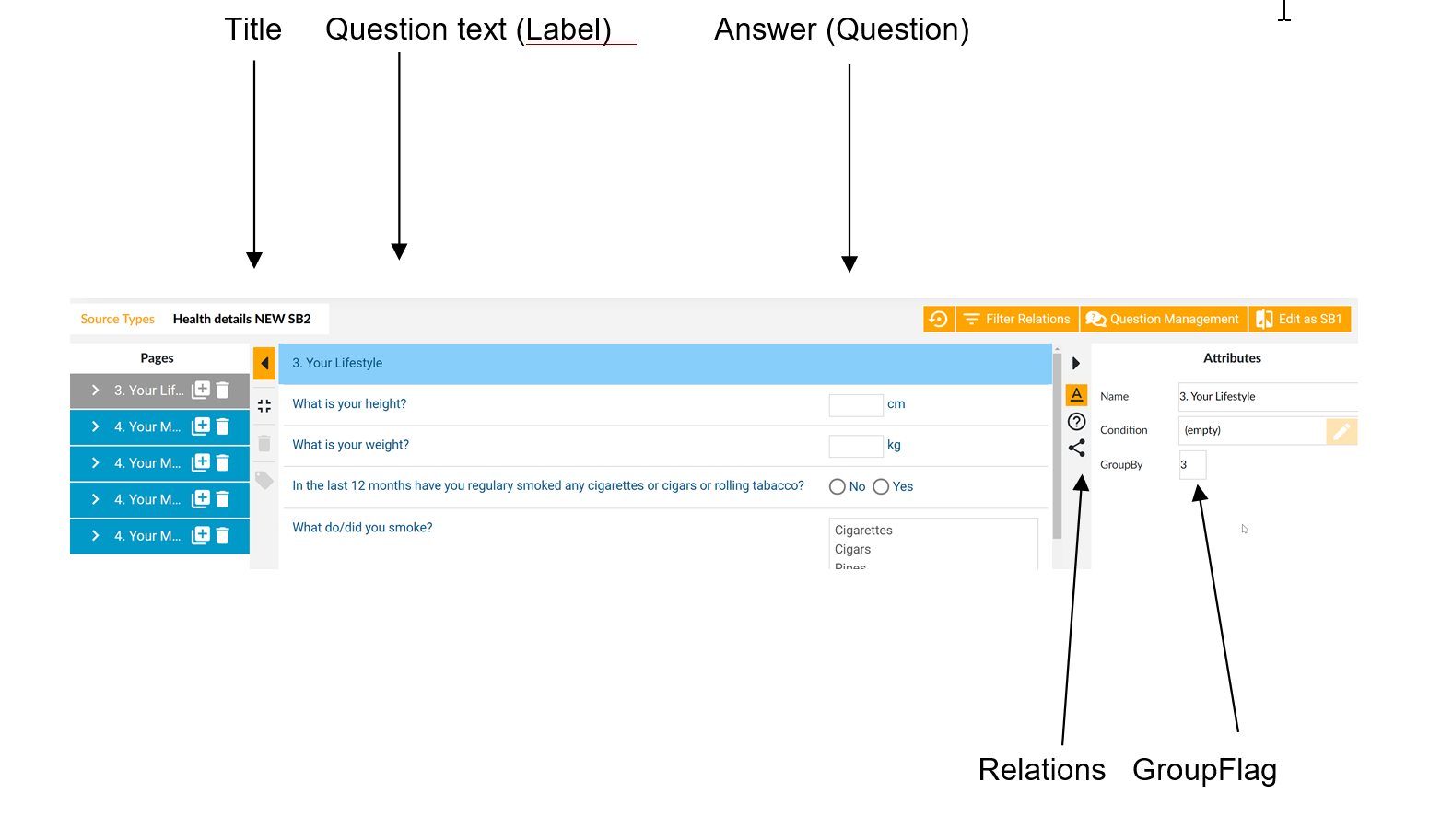Click the undo/restore history icon button
1441x840 pixels.
[x=938, y=319]
